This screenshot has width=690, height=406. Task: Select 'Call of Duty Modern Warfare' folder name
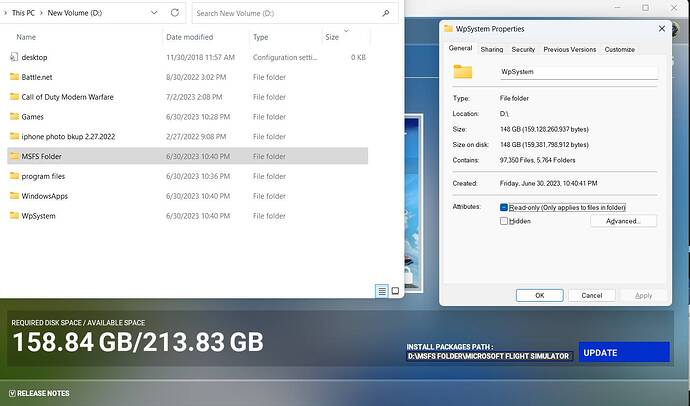tap(67, 97)
